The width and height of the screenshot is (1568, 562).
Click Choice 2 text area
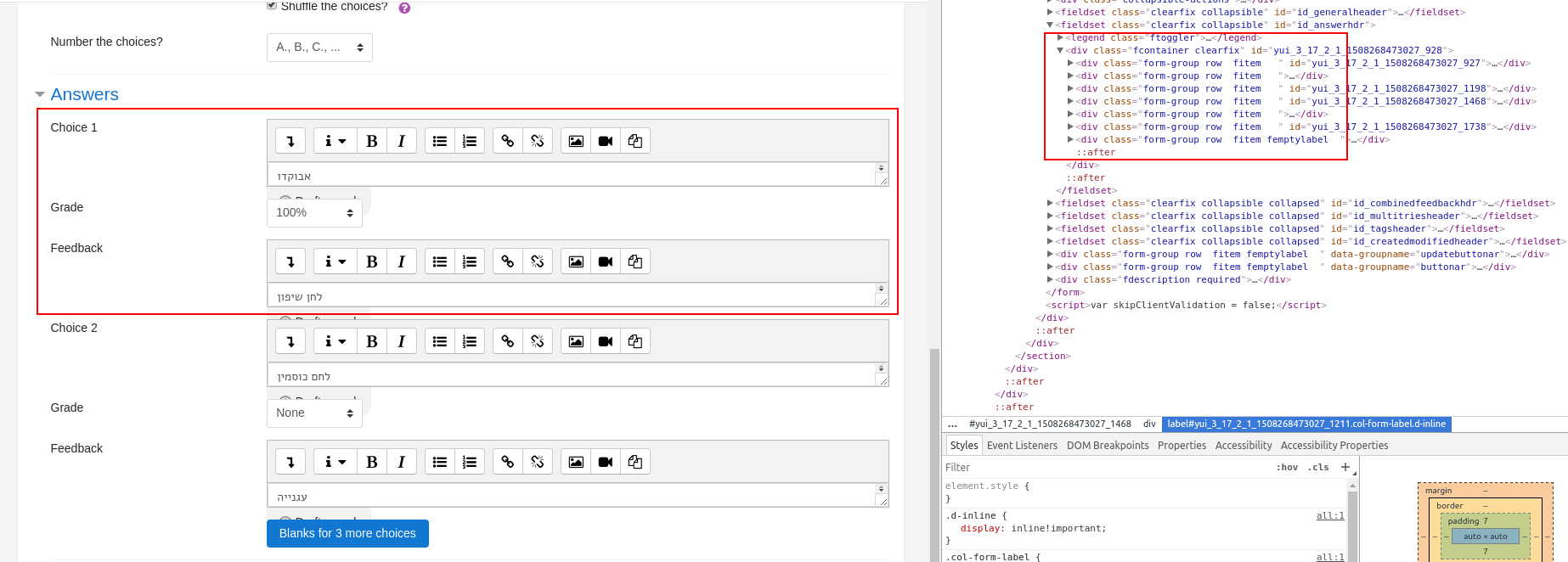tap(572, 376)
